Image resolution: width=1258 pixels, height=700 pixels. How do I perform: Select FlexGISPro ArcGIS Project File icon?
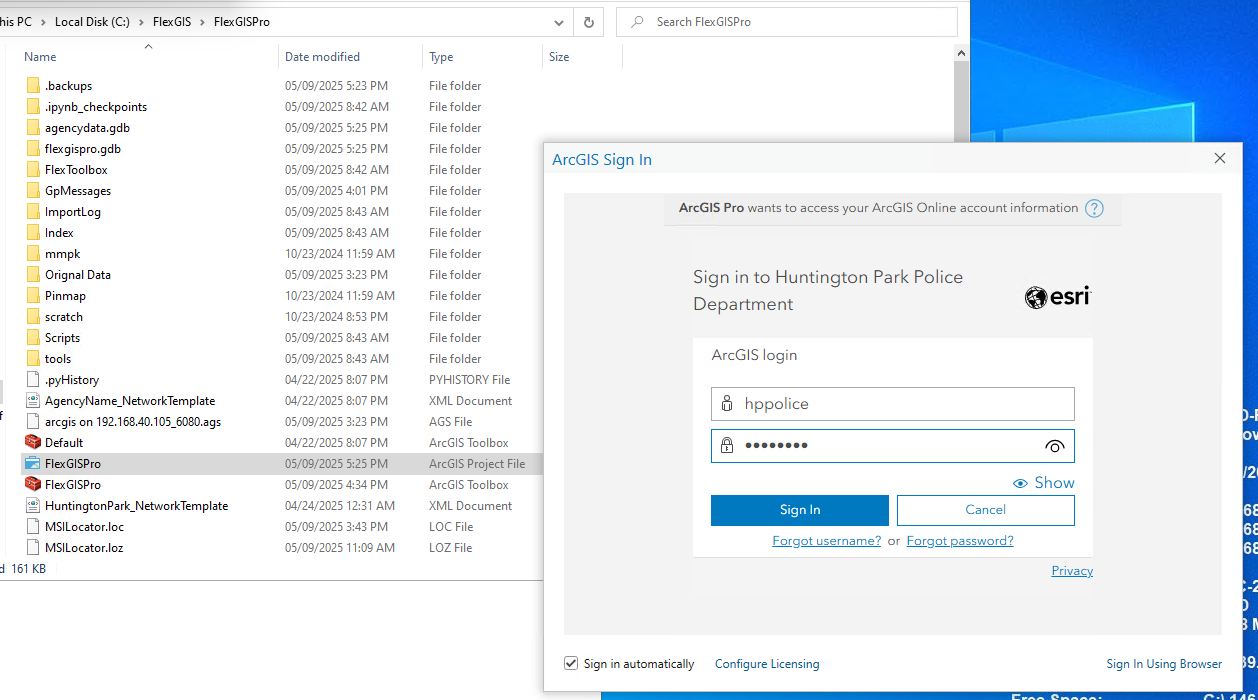click(33, 464)
